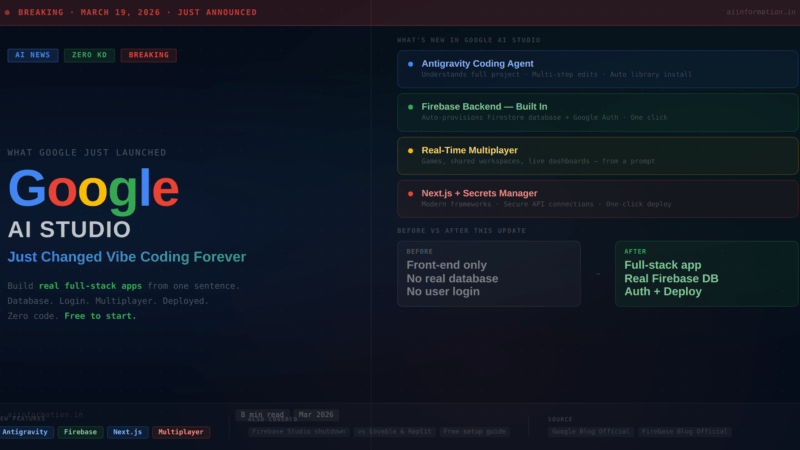Click the large Google logo
The height and width of the screenshot is (450, 800).
[93, 189]
